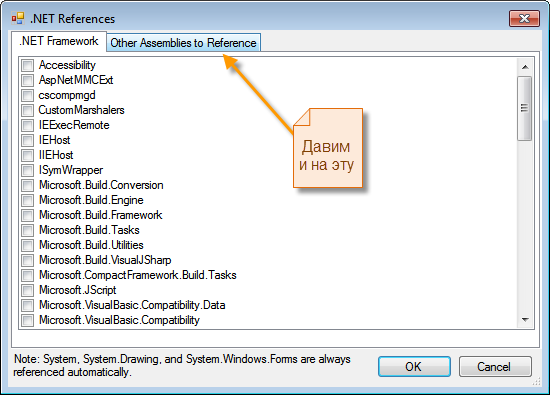Toggle the ISymWrapper checkbox

click(x=27, y=170)
